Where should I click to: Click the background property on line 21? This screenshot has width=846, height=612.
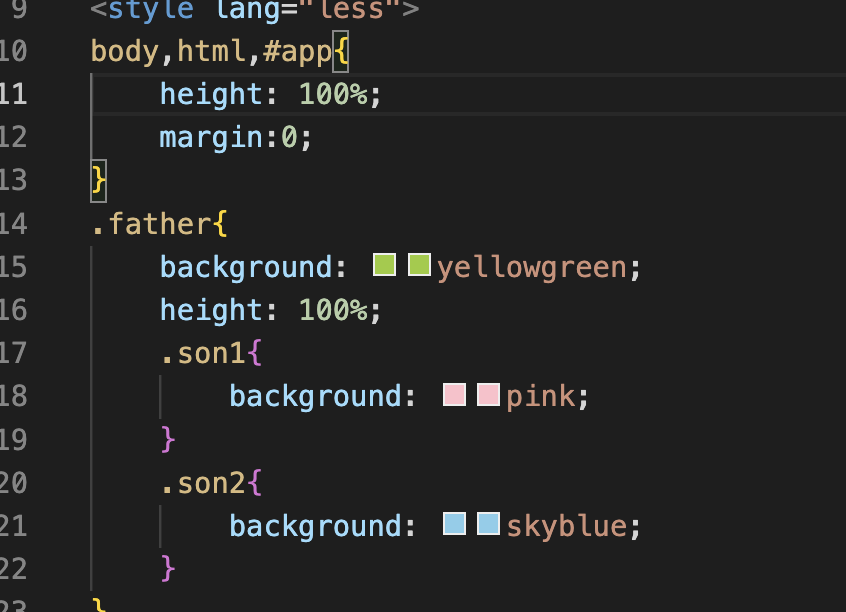[315, 527]
